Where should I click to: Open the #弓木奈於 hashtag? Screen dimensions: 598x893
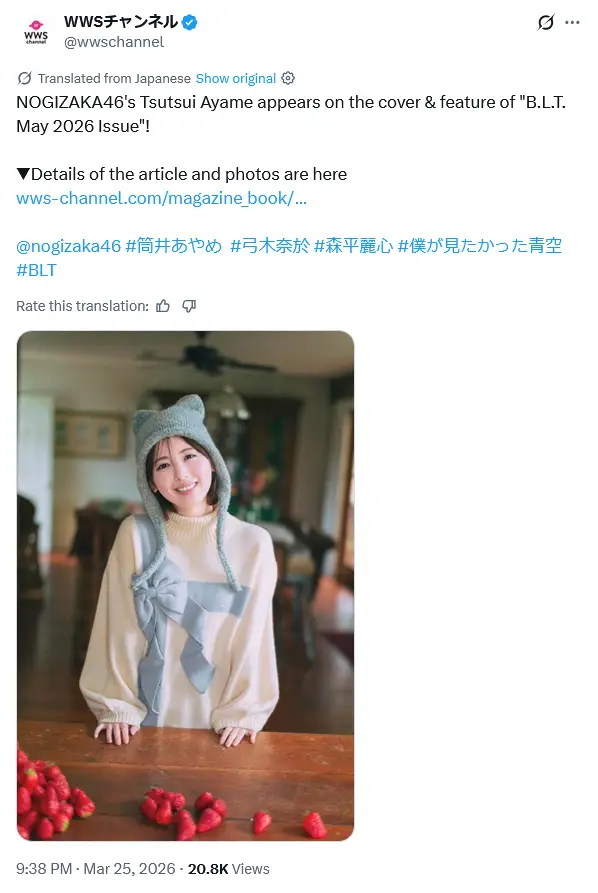[270, 246]
